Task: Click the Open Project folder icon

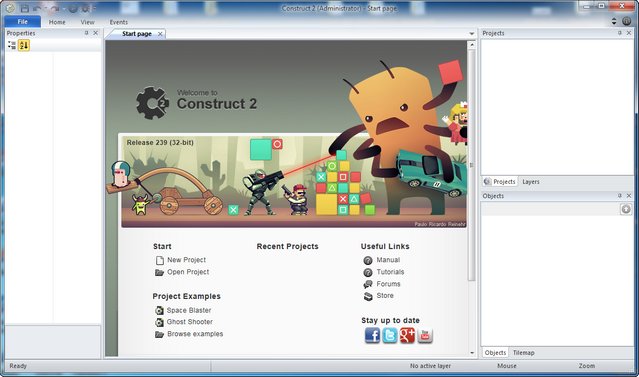Action: tap(159, 272)
